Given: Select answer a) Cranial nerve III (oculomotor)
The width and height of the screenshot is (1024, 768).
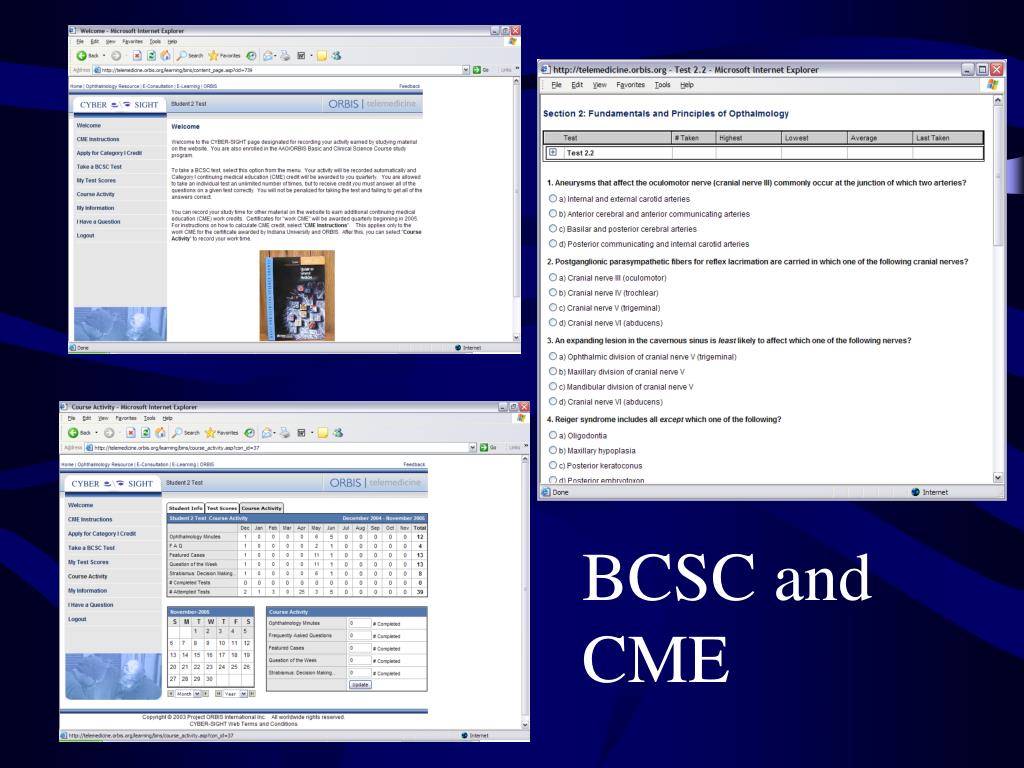Looking at the screenshot, I should [552, 278].
